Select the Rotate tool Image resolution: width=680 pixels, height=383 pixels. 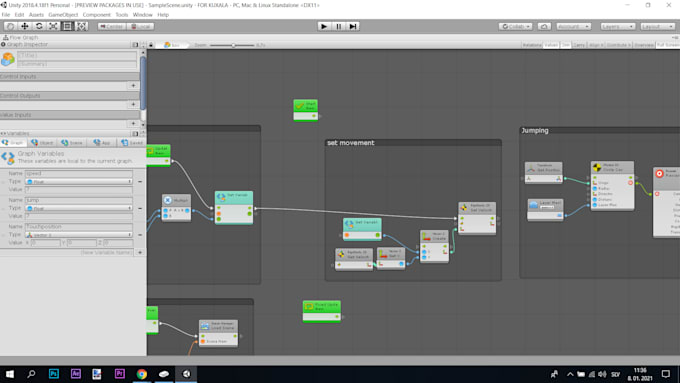tap(39, 26)
